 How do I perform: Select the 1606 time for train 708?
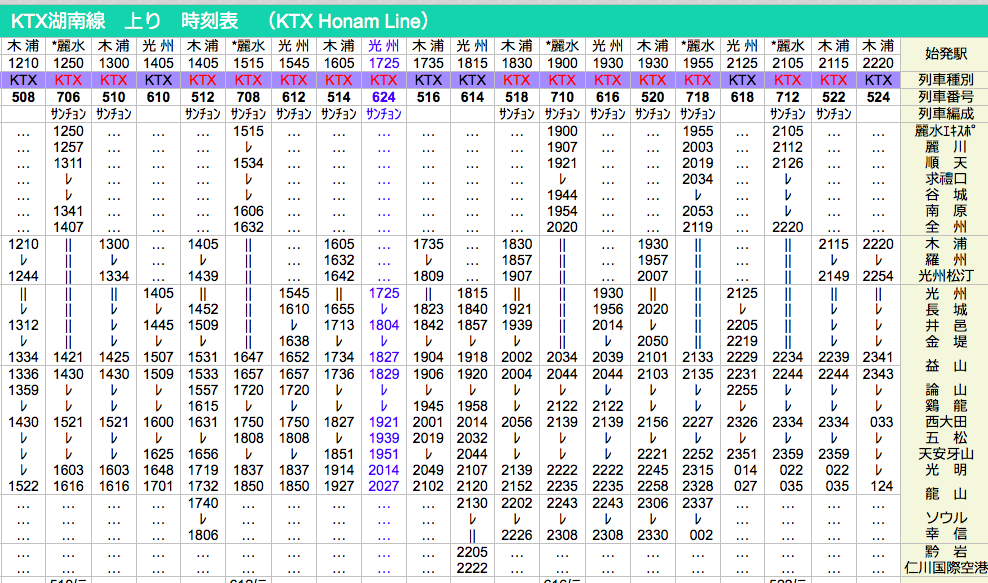[x=248, y=211]
